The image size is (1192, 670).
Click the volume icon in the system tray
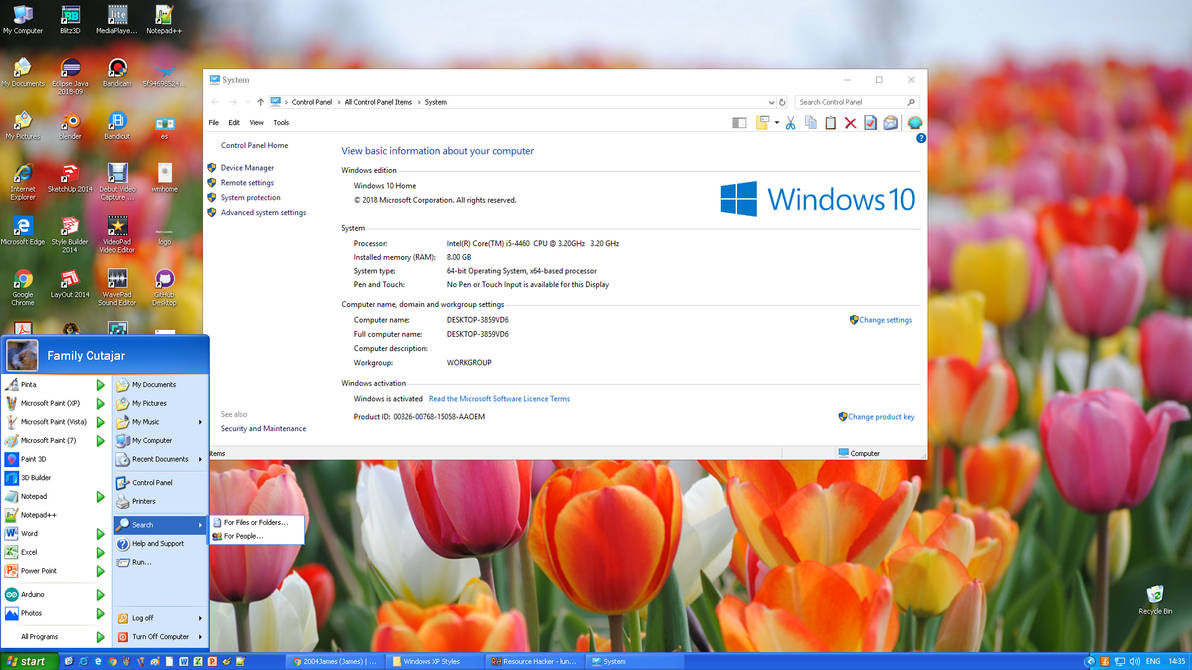(x=1135, y=662)
